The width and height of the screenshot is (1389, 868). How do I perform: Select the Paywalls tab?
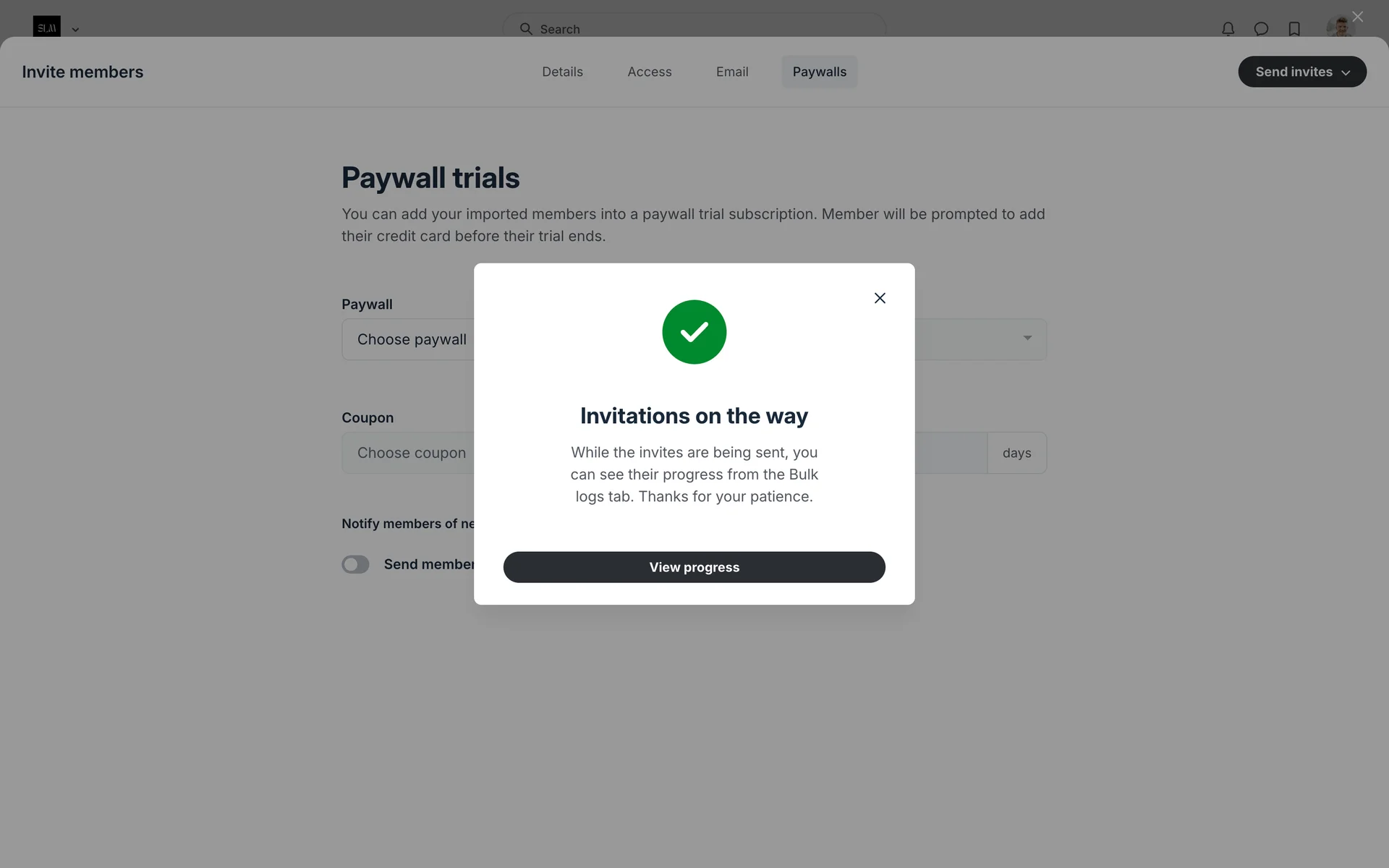[x=819, y=72]
